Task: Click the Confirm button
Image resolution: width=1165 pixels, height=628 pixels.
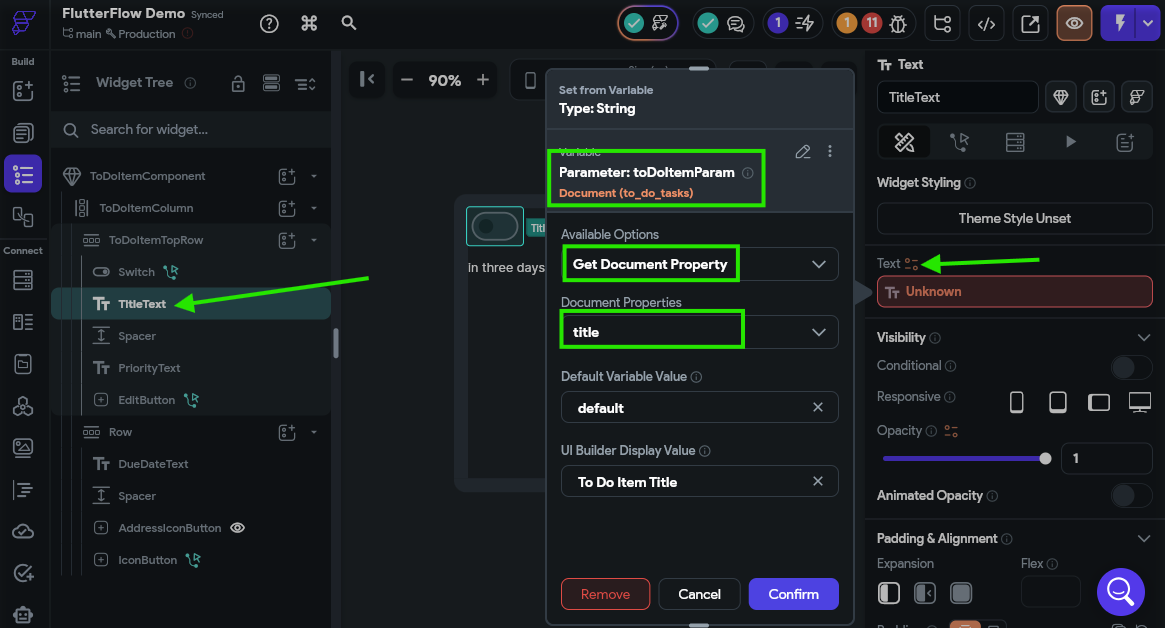Action: 794,594
